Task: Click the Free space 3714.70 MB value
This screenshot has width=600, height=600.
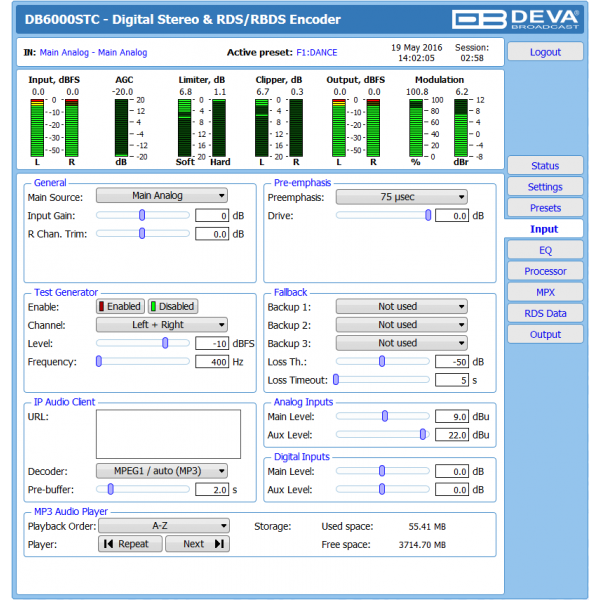Action: pos(422,545)
